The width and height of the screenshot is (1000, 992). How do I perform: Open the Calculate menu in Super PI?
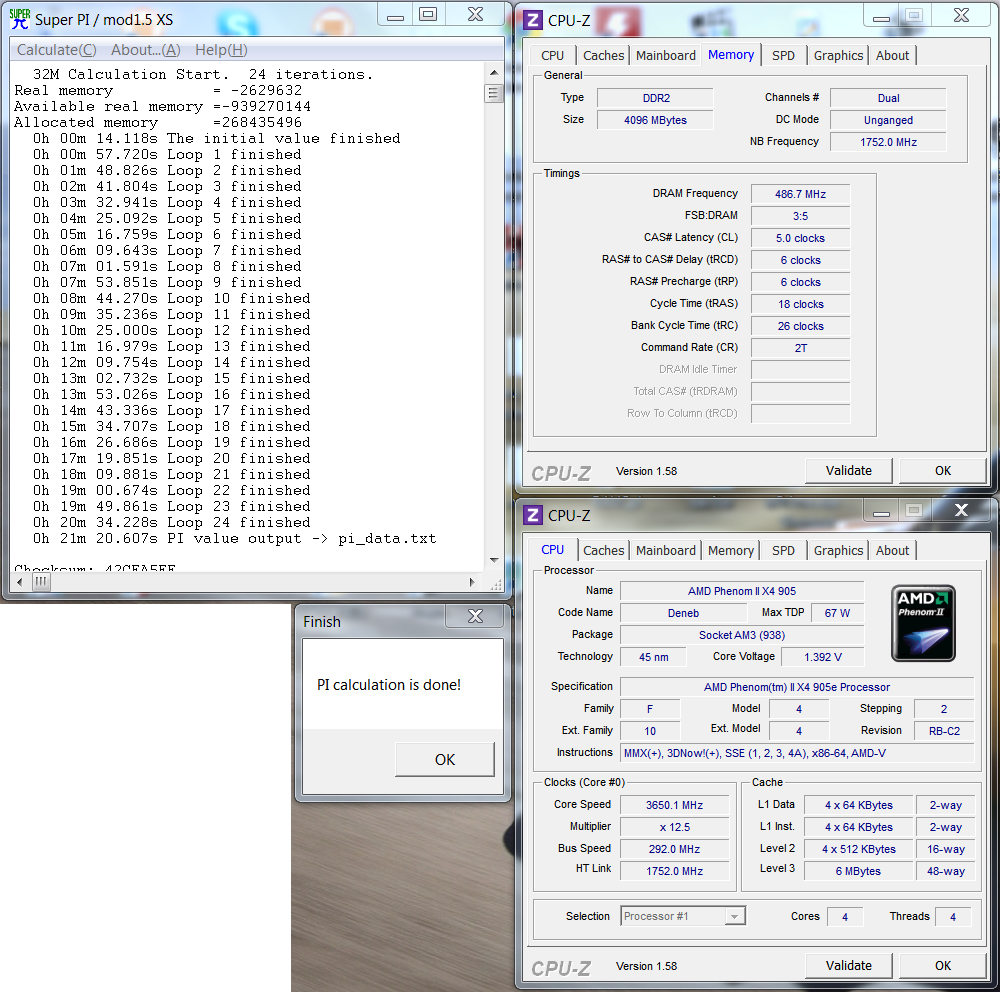[57, 50]
